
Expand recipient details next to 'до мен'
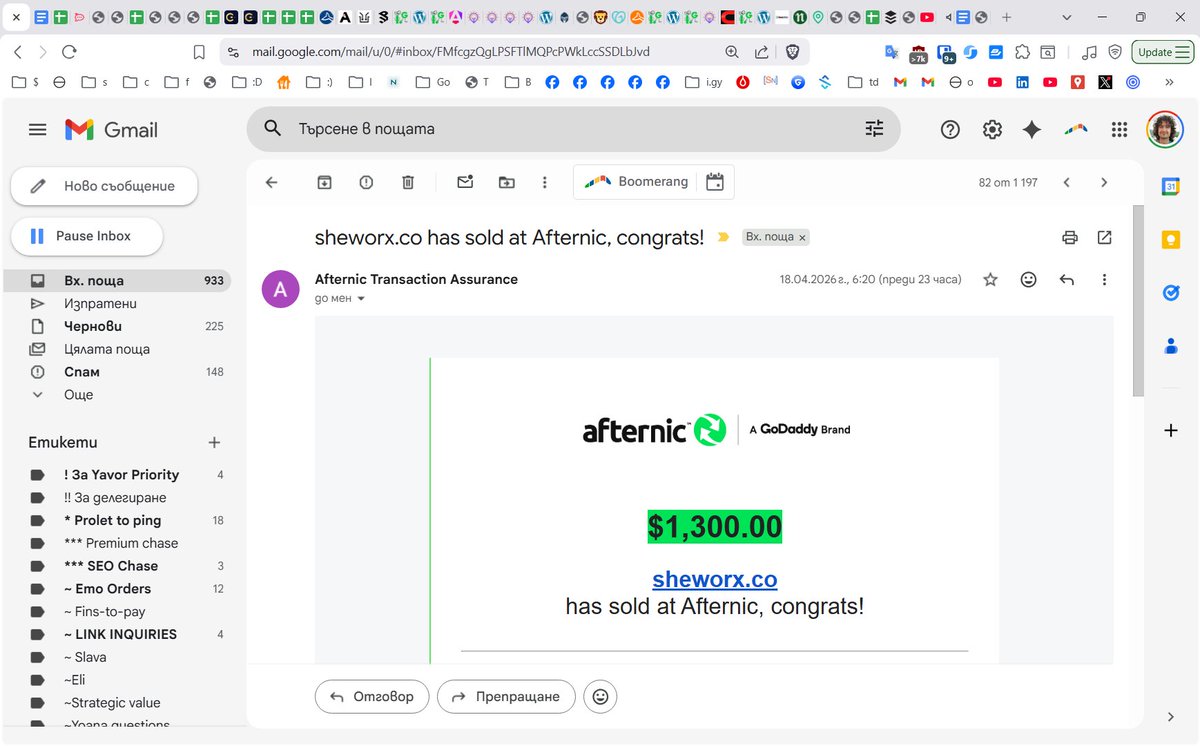pos(361,299)
